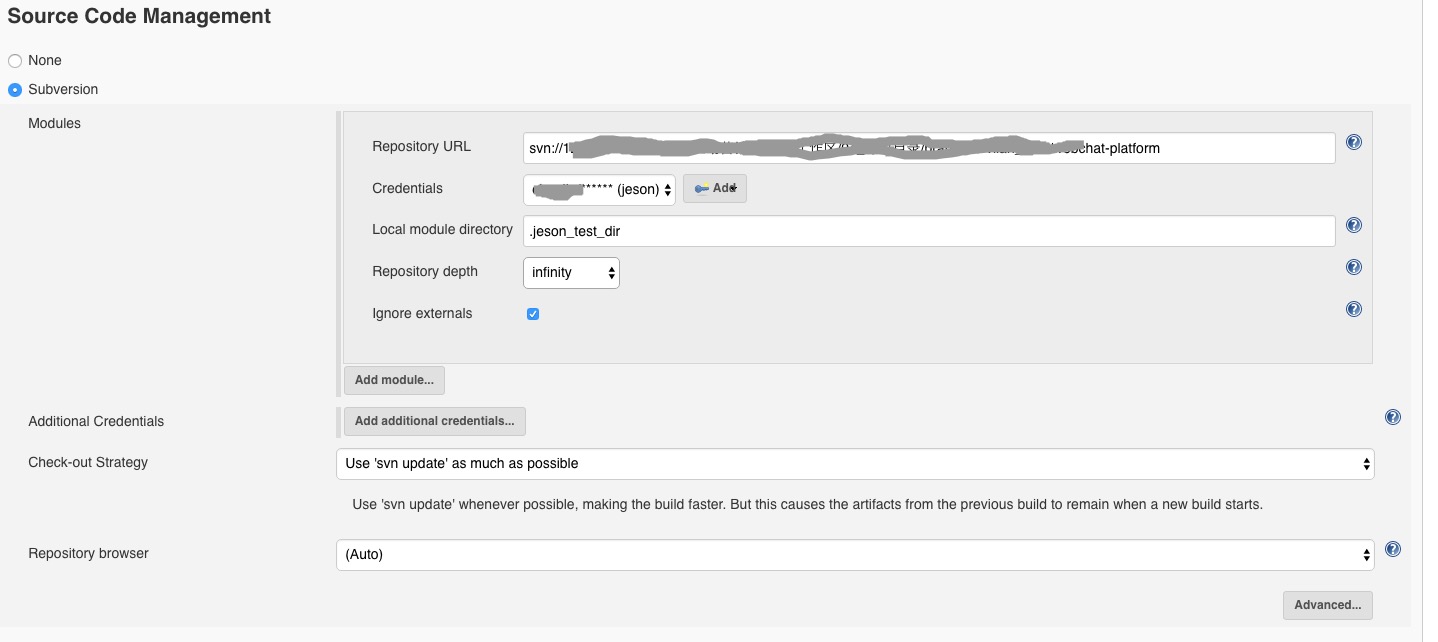This screenshot has height=642, width=1438.
Task: Expand the Repository depth dropdown
Action: 571,272
